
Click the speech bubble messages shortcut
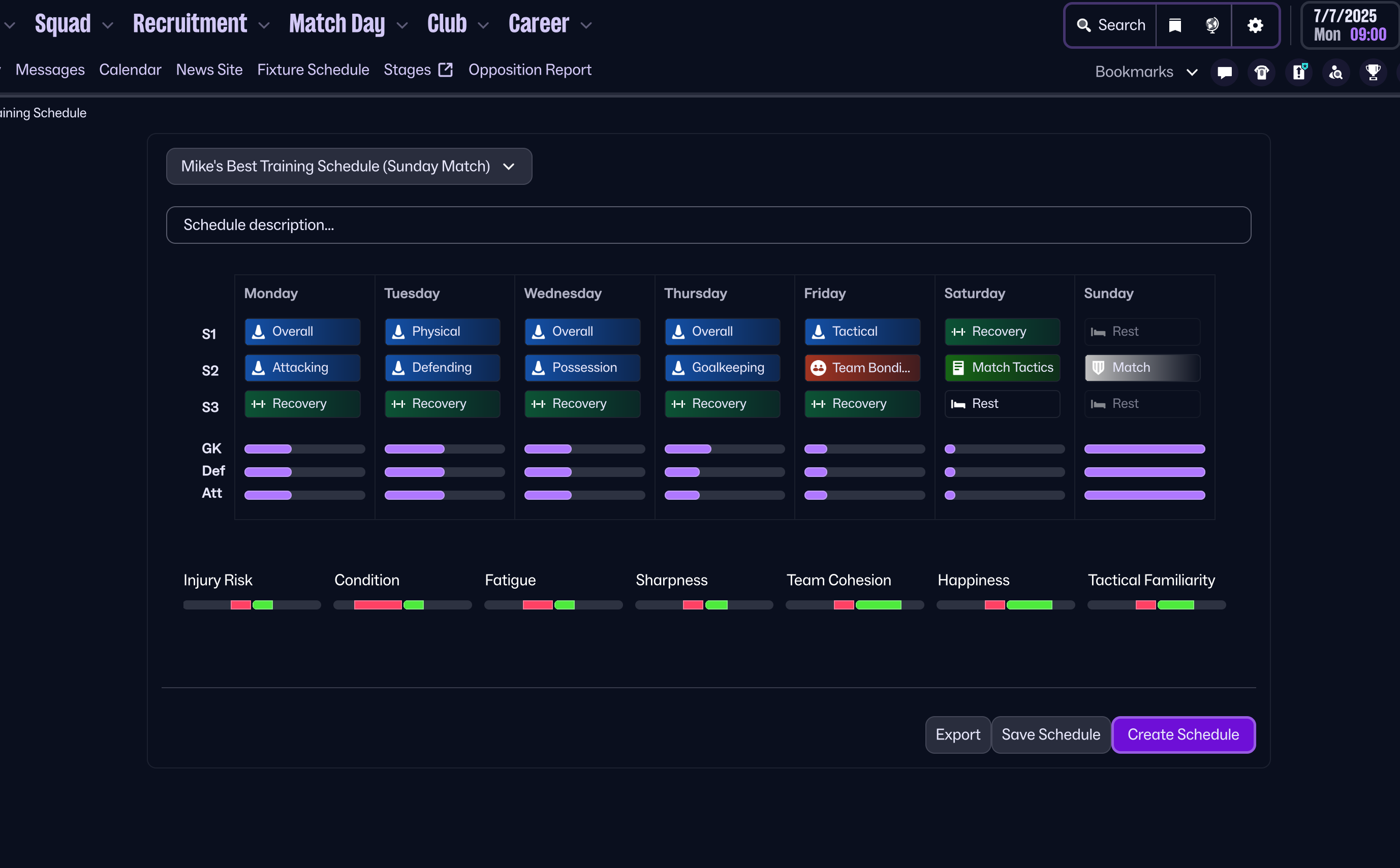pyautogui.click(x=1224, y=72)
